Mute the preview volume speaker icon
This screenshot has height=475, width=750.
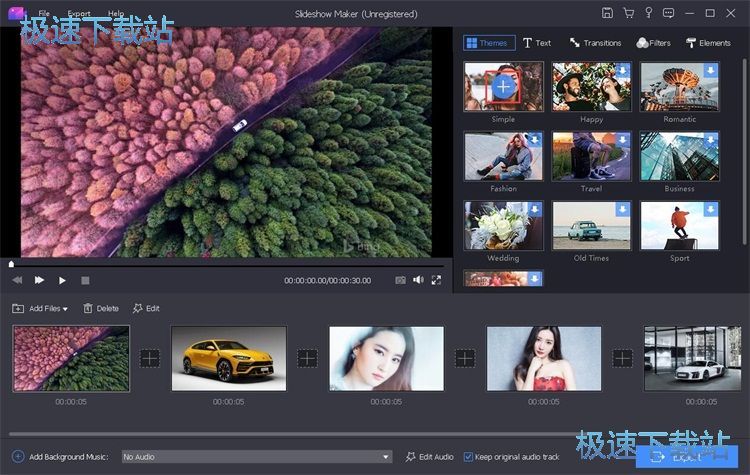pyautogui.click(x=418, y=281)
